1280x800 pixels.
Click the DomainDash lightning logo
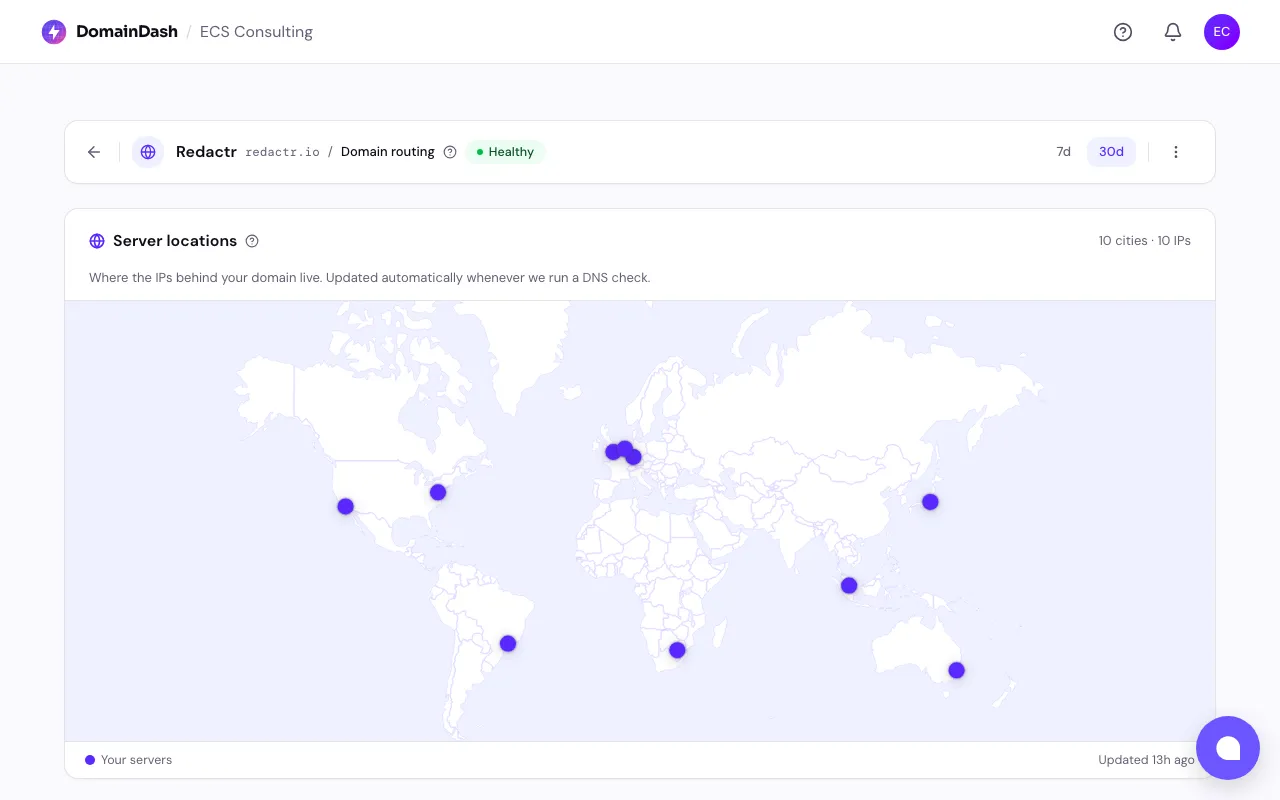pos(54,32)
